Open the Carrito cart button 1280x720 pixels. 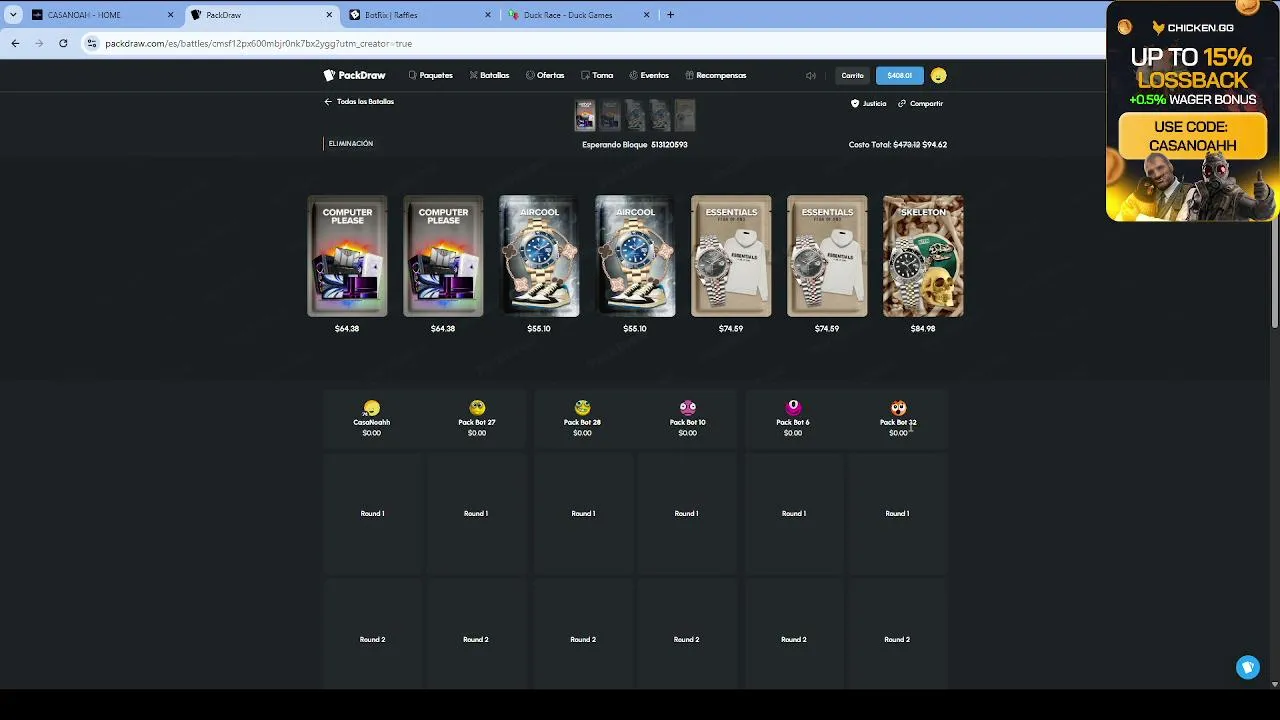click(x=852, y=75)
